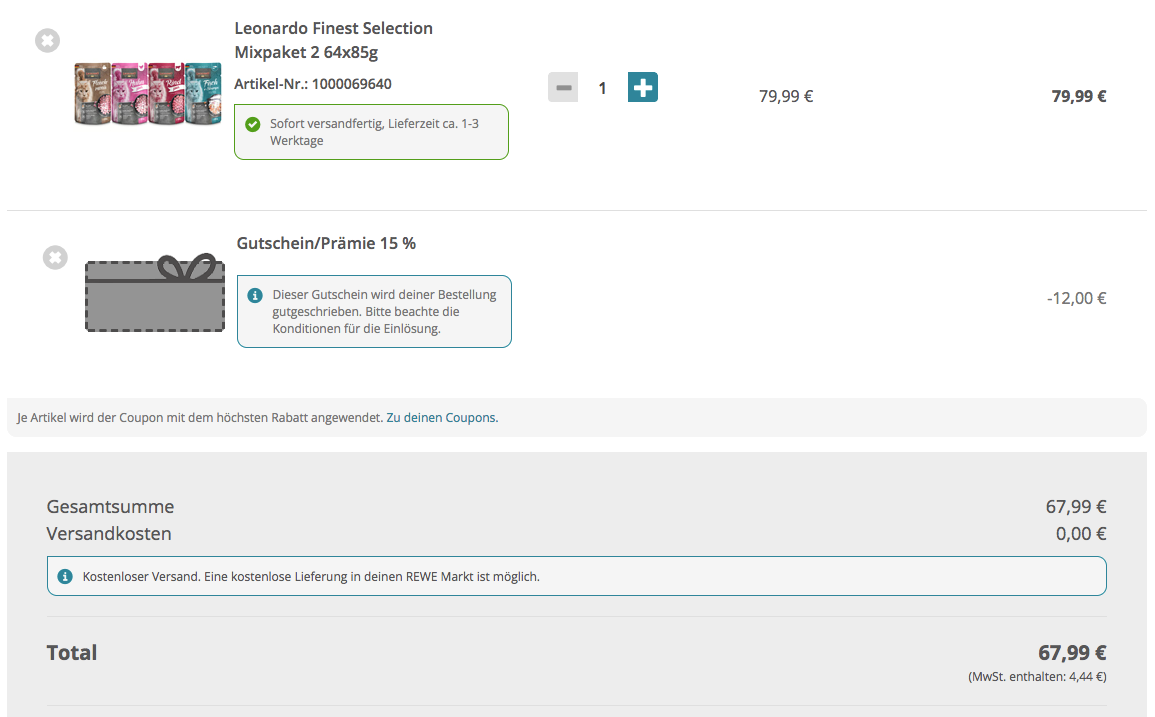
Task: Open the Leonardo Finest Selection product thumbnail
Action: click(148, 94)
